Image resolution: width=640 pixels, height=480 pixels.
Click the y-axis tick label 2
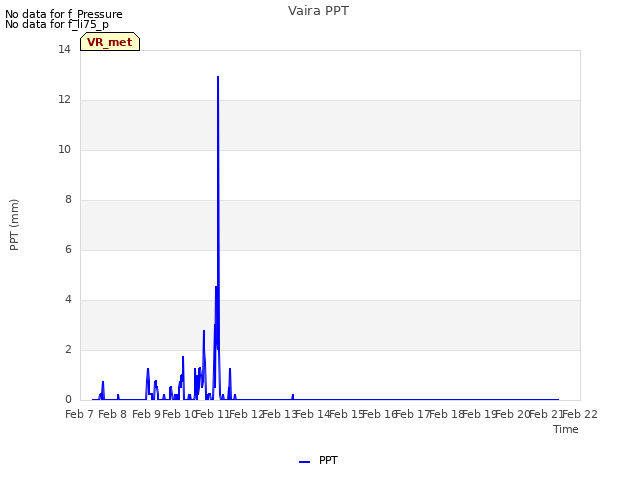pyautogui.click(x=68, y=349)
